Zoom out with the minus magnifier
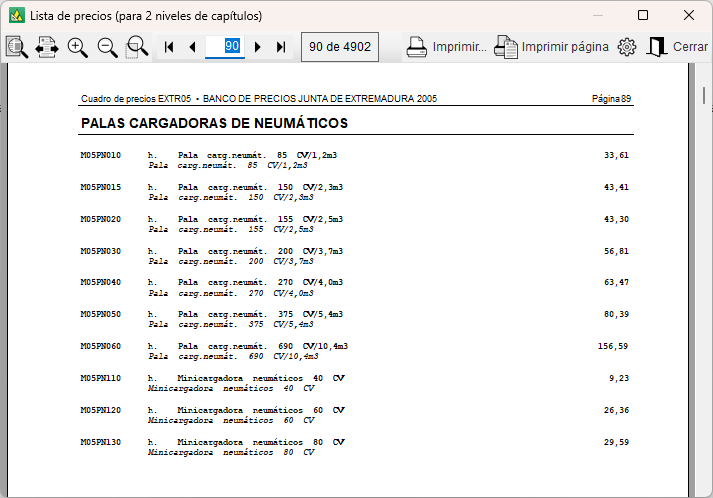713x498 pixels. (x=107, y=47)
